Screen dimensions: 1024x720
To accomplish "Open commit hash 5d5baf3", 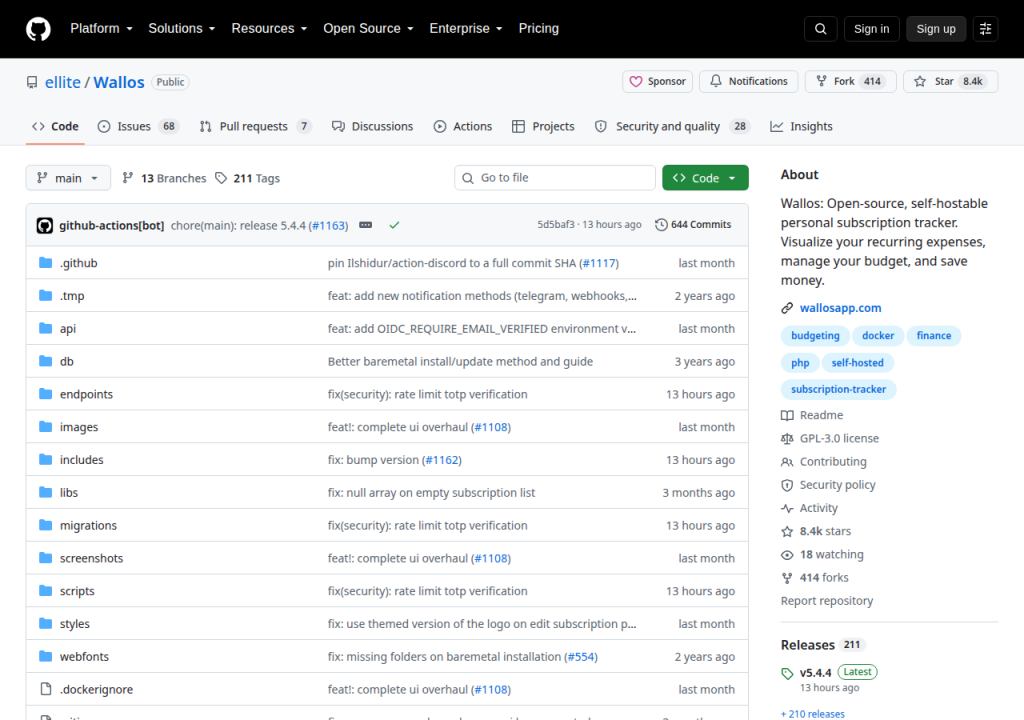I will 556,225.
